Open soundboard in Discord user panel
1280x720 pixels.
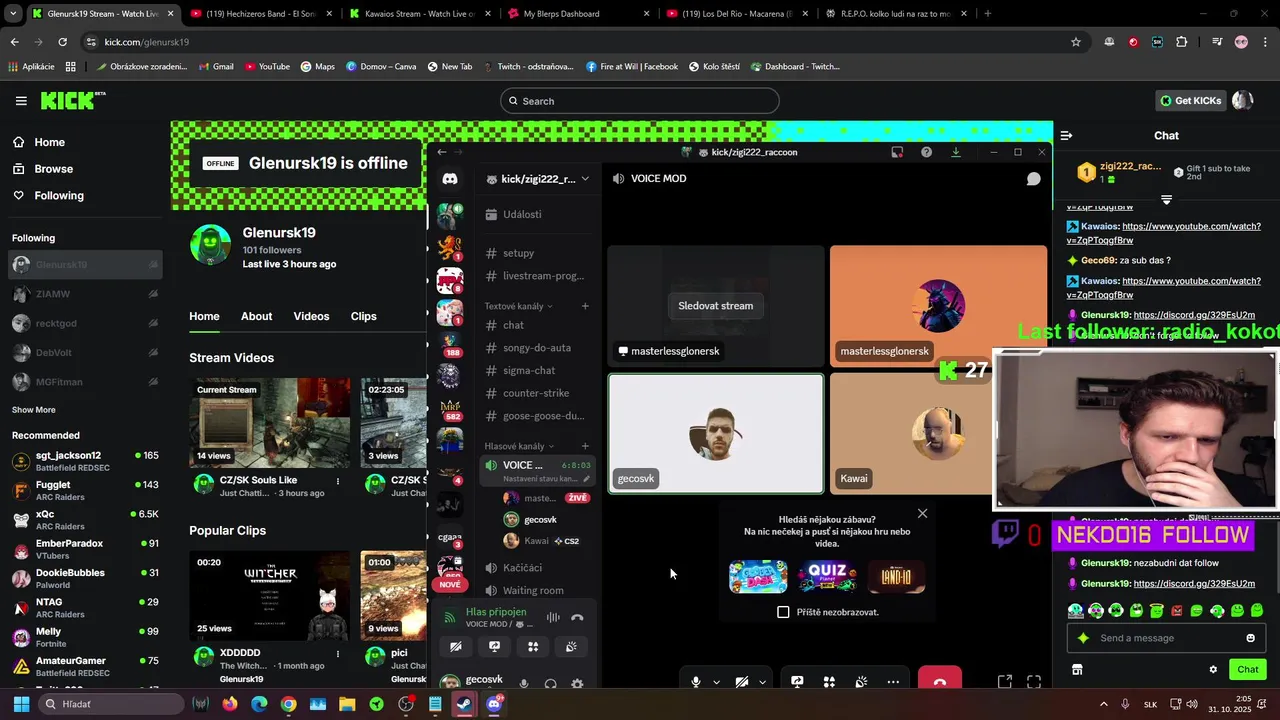click(571, 647)
